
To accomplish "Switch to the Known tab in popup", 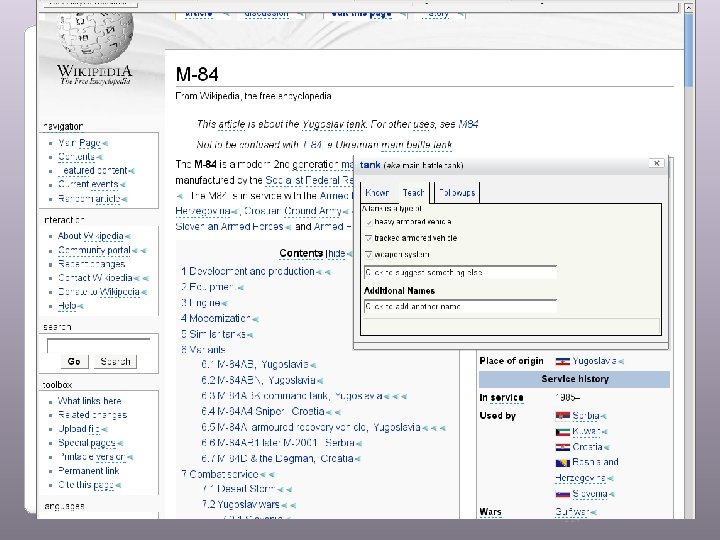I will [377, 193].
